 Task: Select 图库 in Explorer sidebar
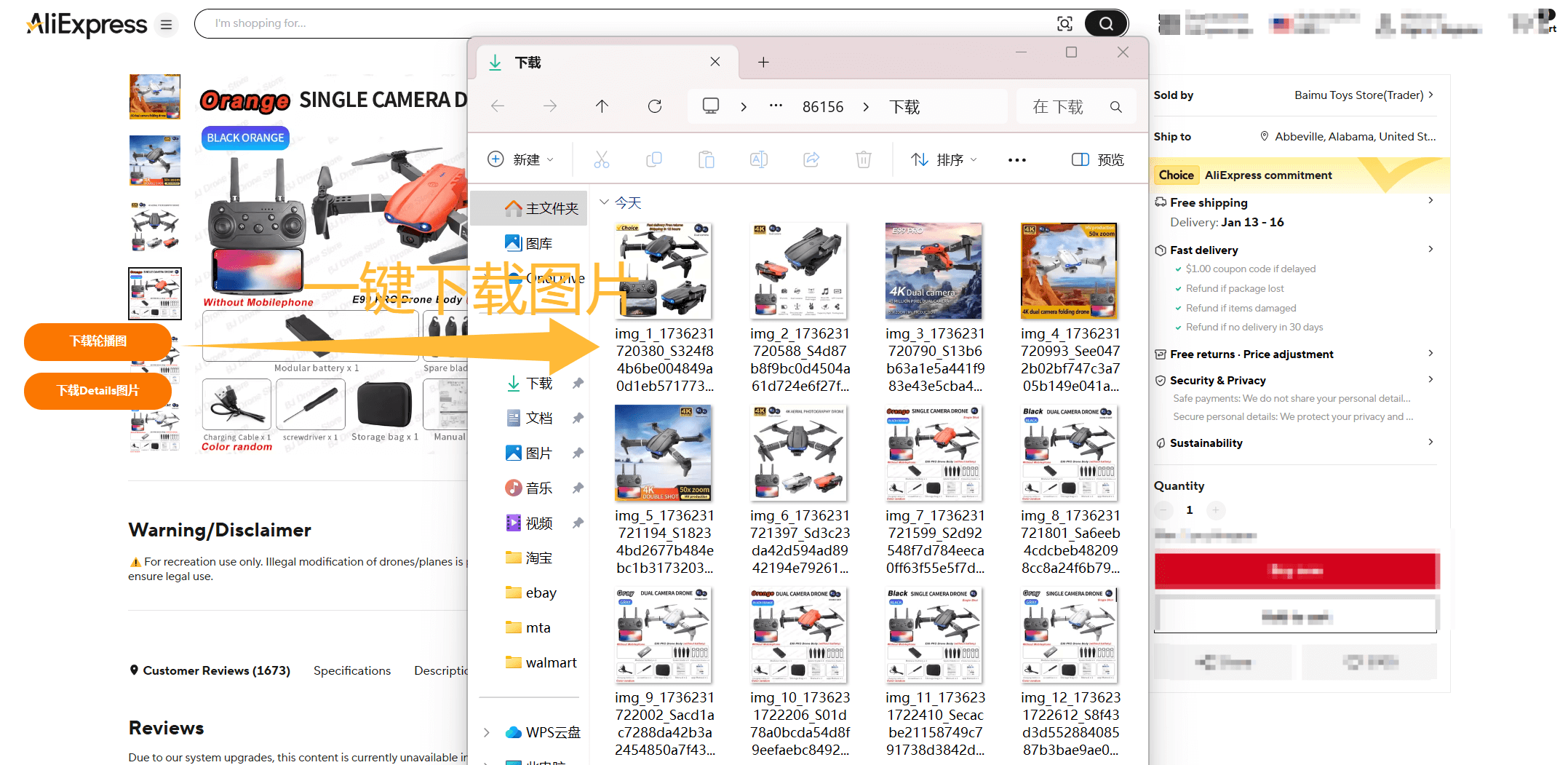[x=529, y=243]
